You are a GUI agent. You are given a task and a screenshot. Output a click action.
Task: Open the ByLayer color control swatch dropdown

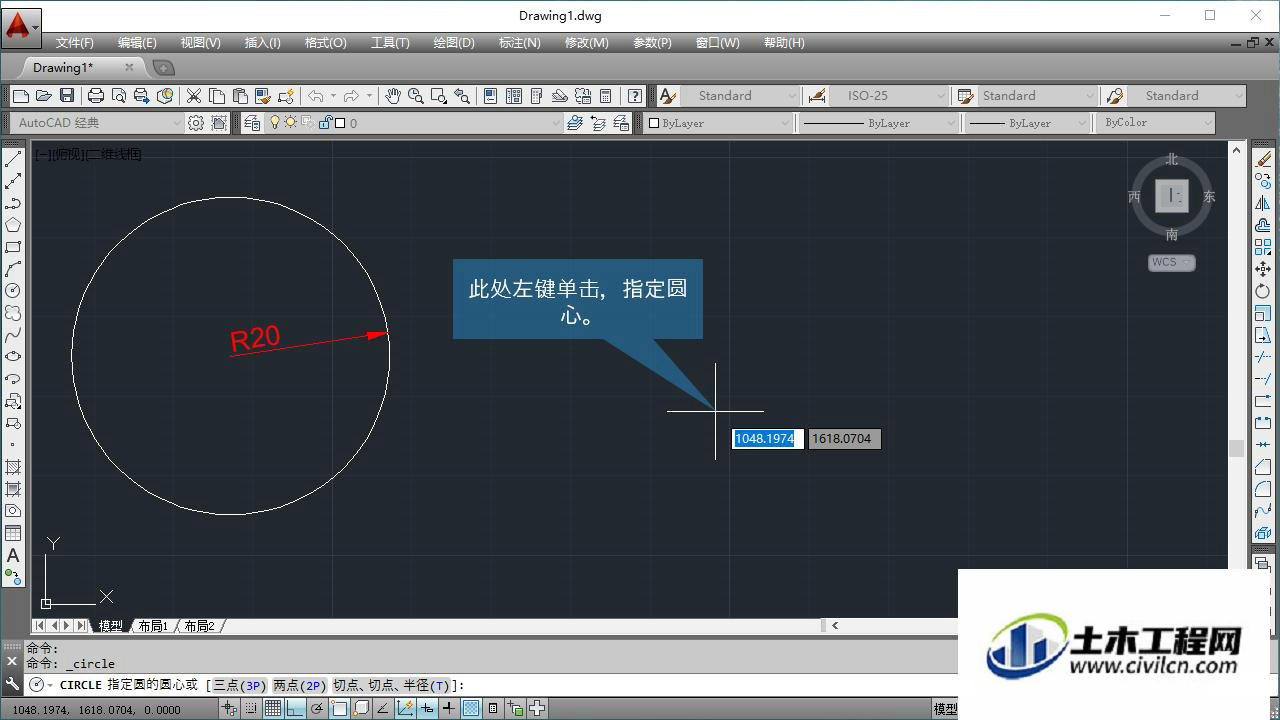[x=718, y=123]
